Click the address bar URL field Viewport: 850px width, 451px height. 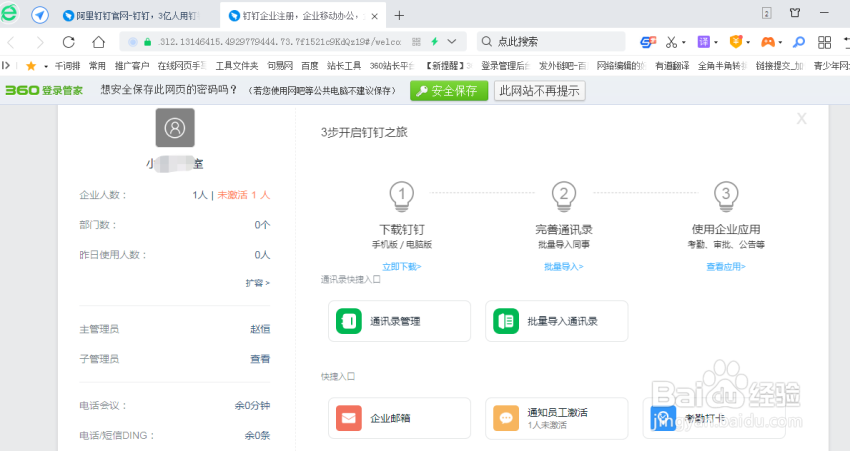pyautogui.click(x=279, y=42)
